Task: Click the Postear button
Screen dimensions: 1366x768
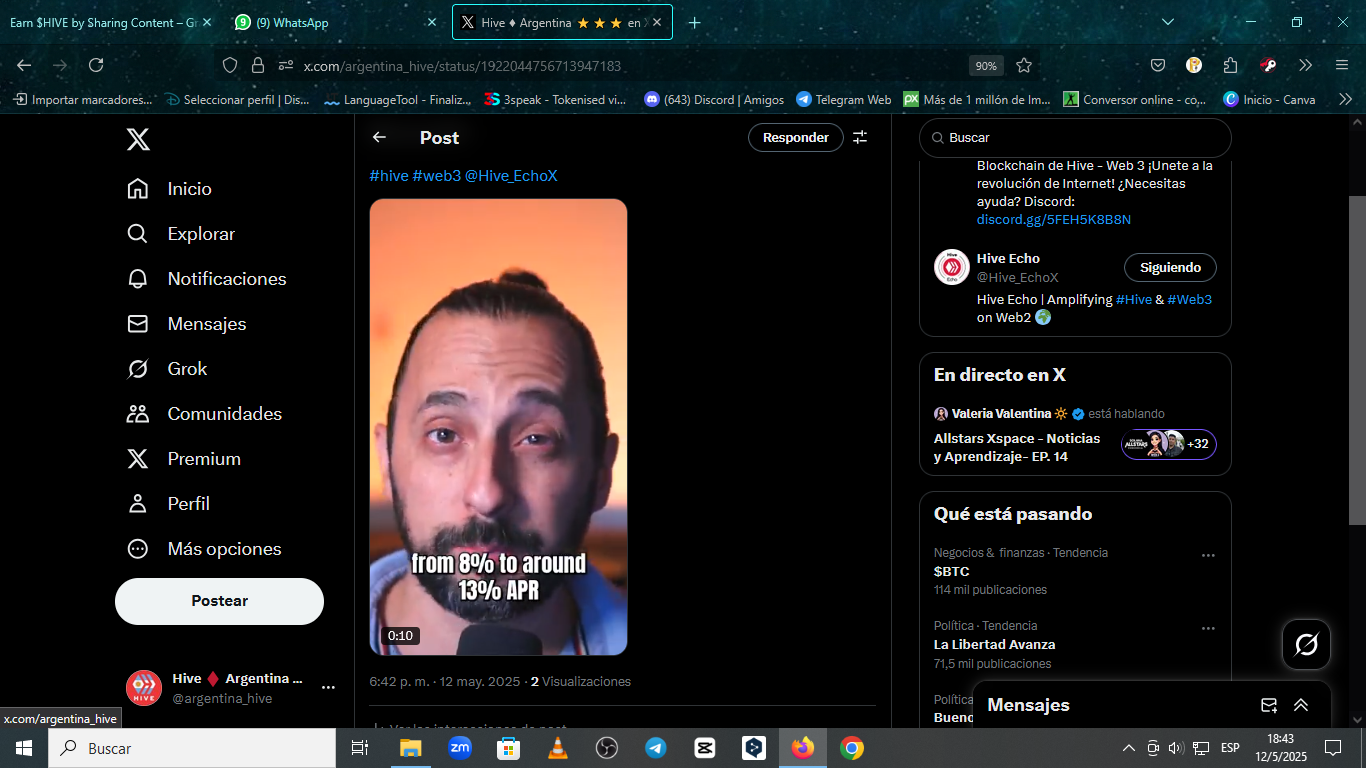Action: coord(219,601)
